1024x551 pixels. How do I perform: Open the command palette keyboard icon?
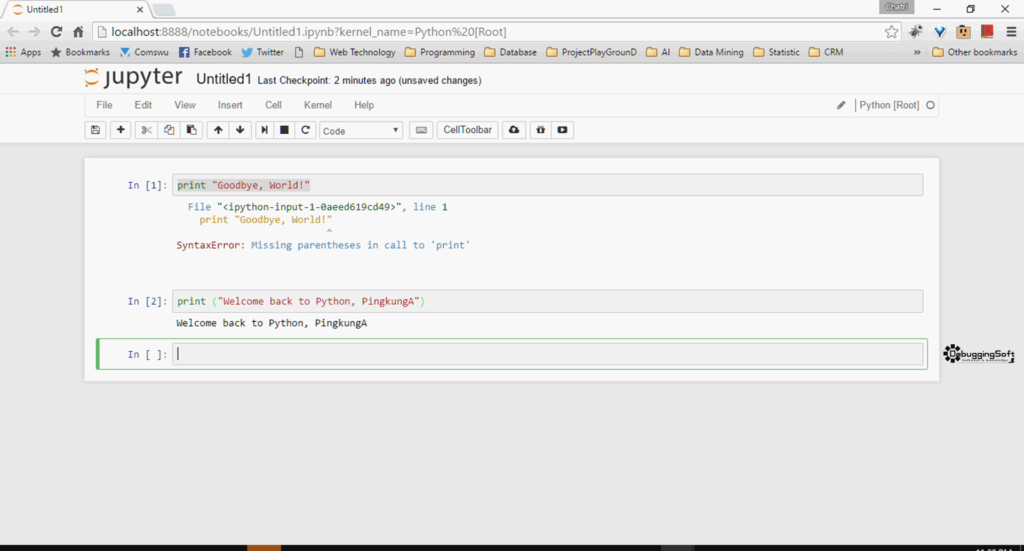[421, 130]
